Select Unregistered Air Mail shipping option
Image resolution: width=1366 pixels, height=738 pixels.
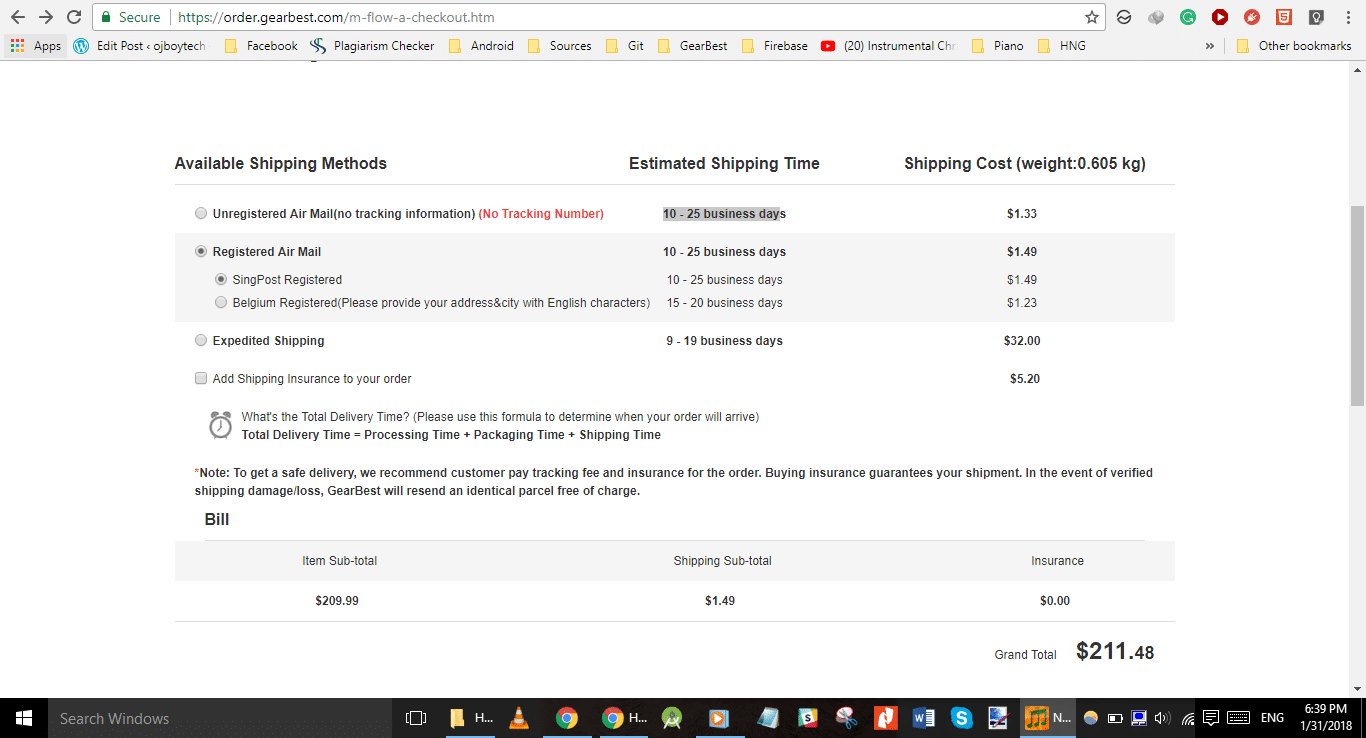(x=202, y=214)
